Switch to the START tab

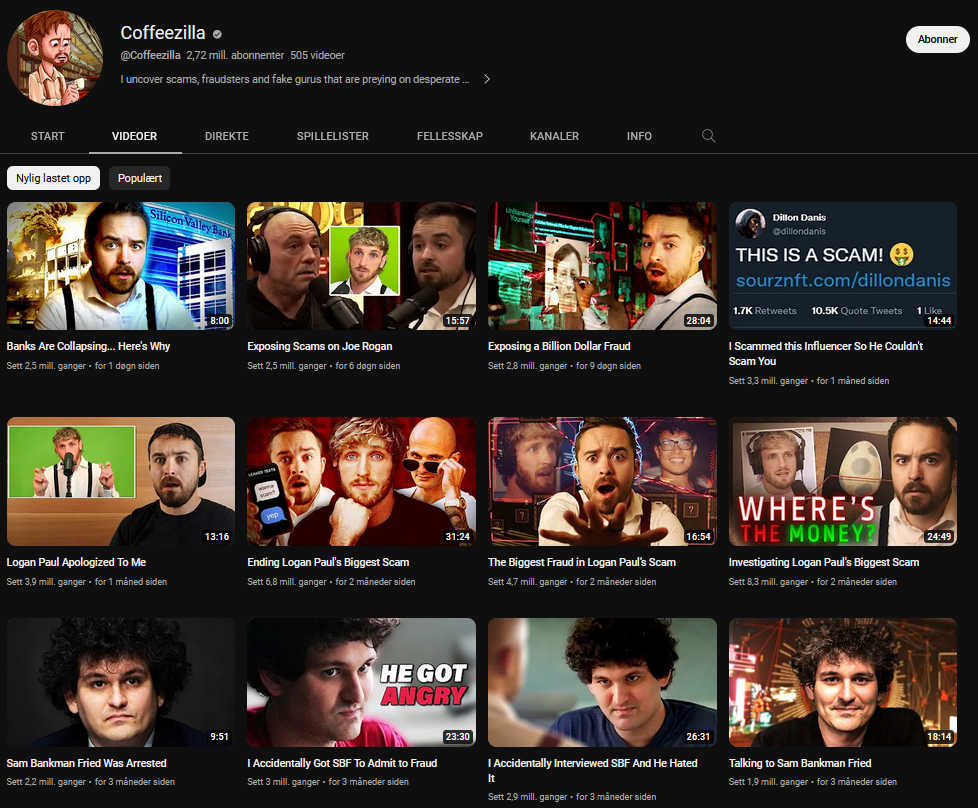pos(47,136)
